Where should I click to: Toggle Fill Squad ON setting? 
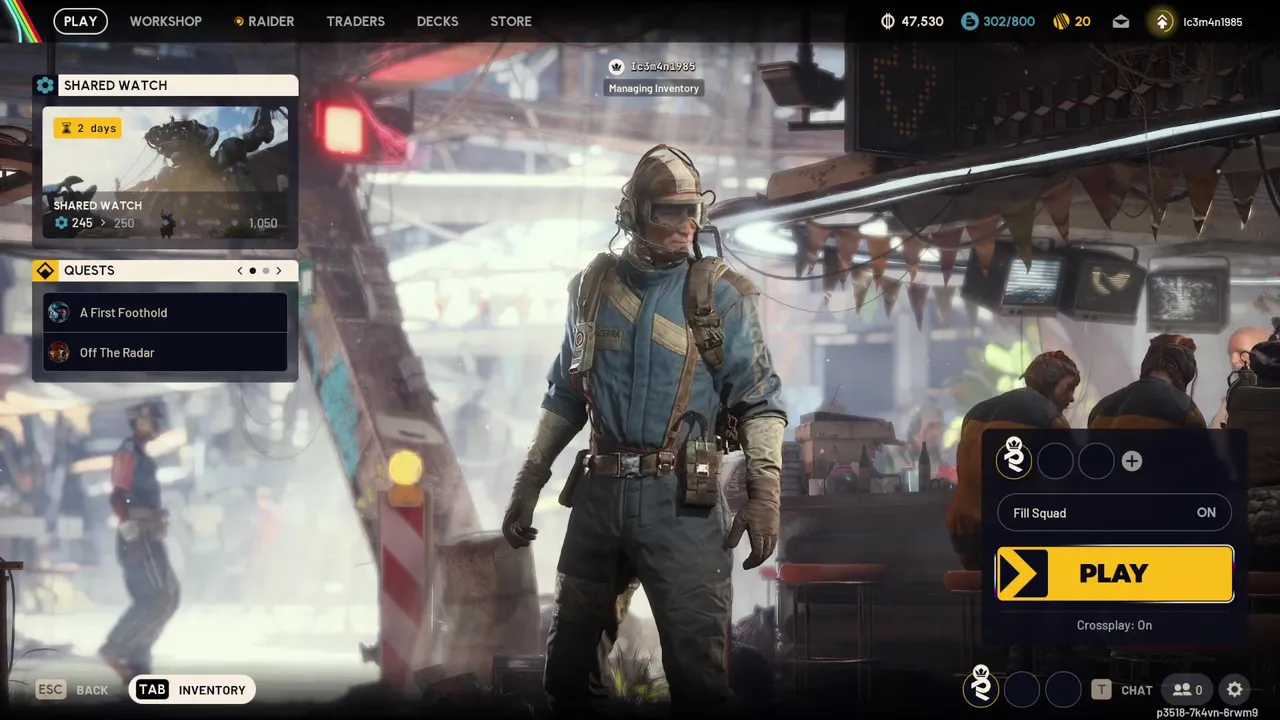tap(1114, 513)
